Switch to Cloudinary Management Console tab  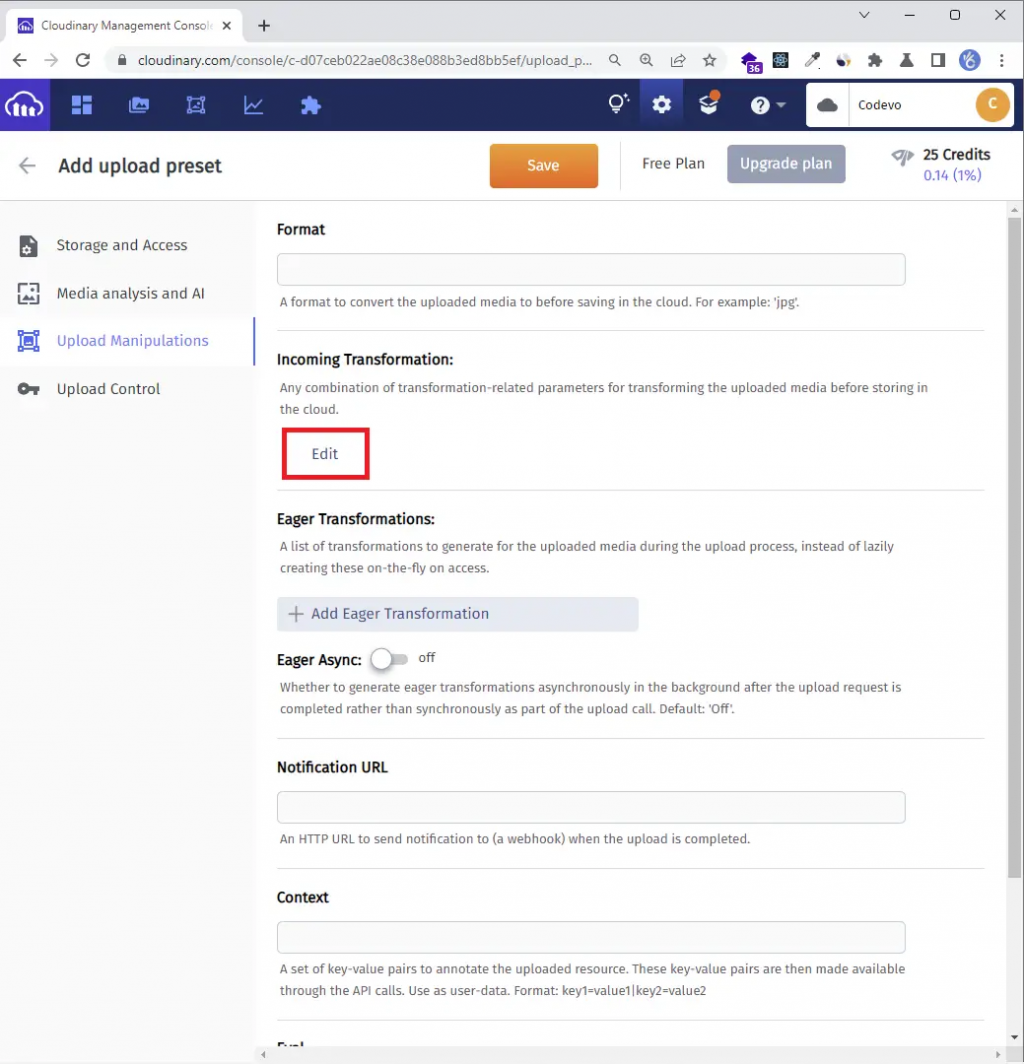click(x=124, y=26)
